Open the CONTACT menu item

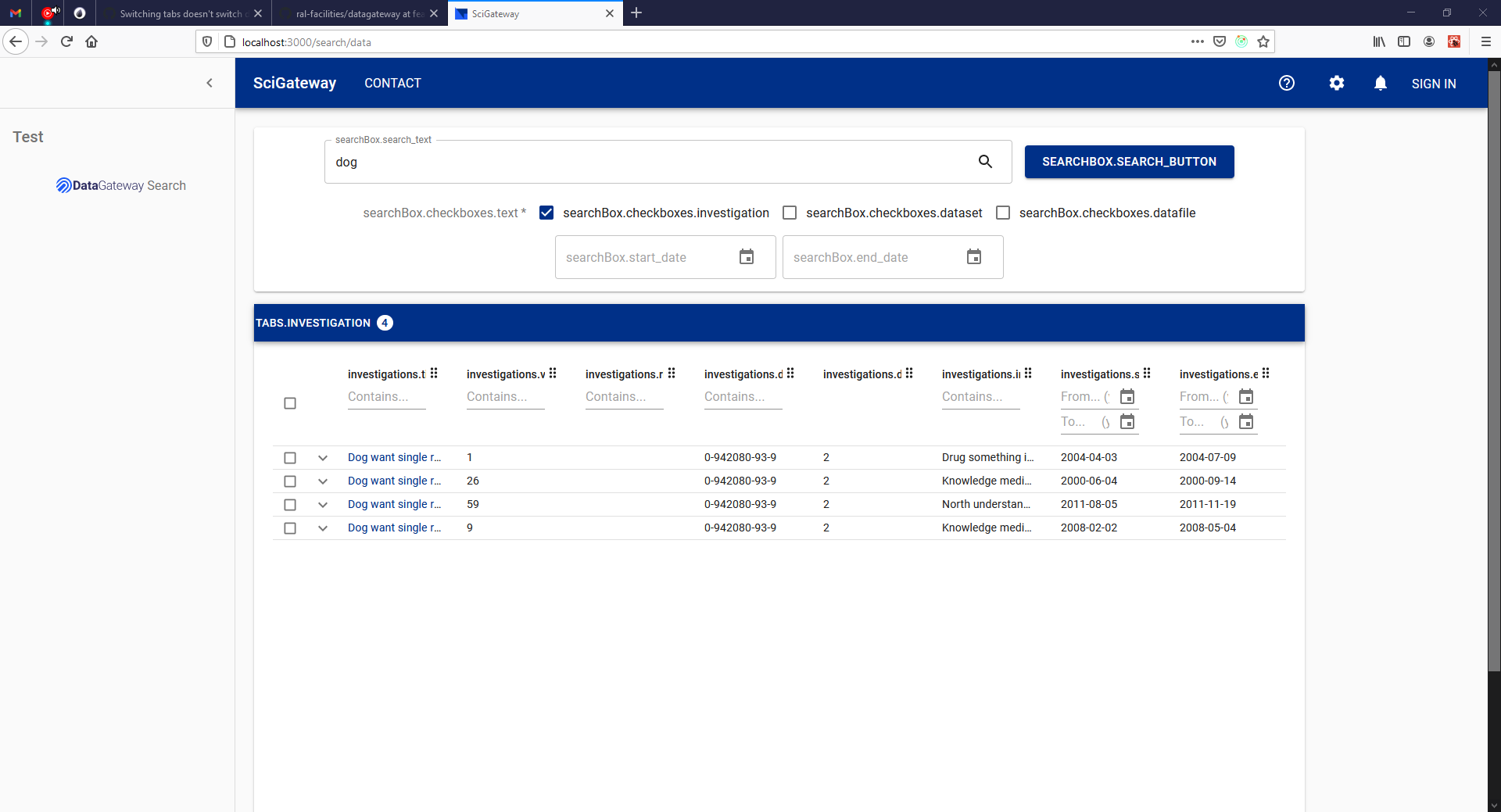tap(392, 83)
